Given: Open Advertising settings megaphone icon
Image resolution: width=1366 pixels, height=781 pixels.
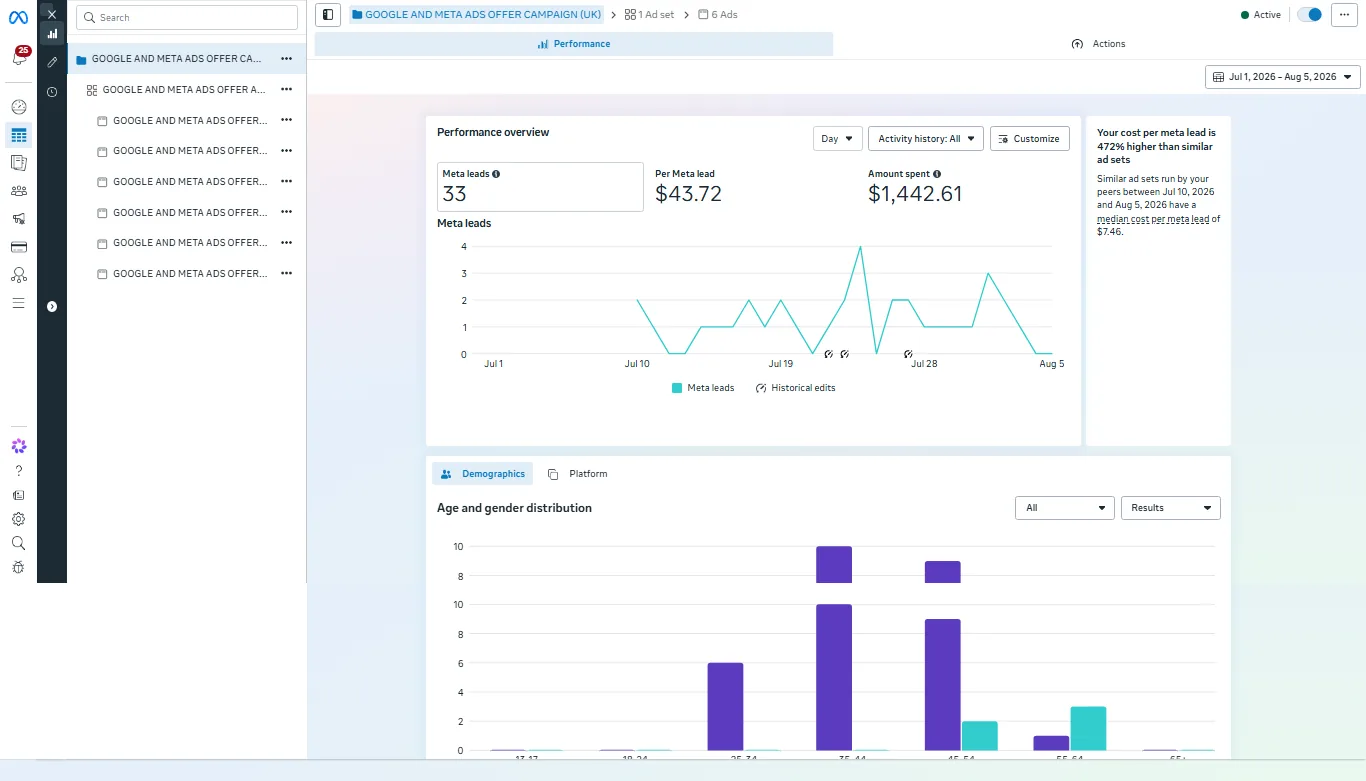Looking at the screenshot, I should [x=18, y=219].
